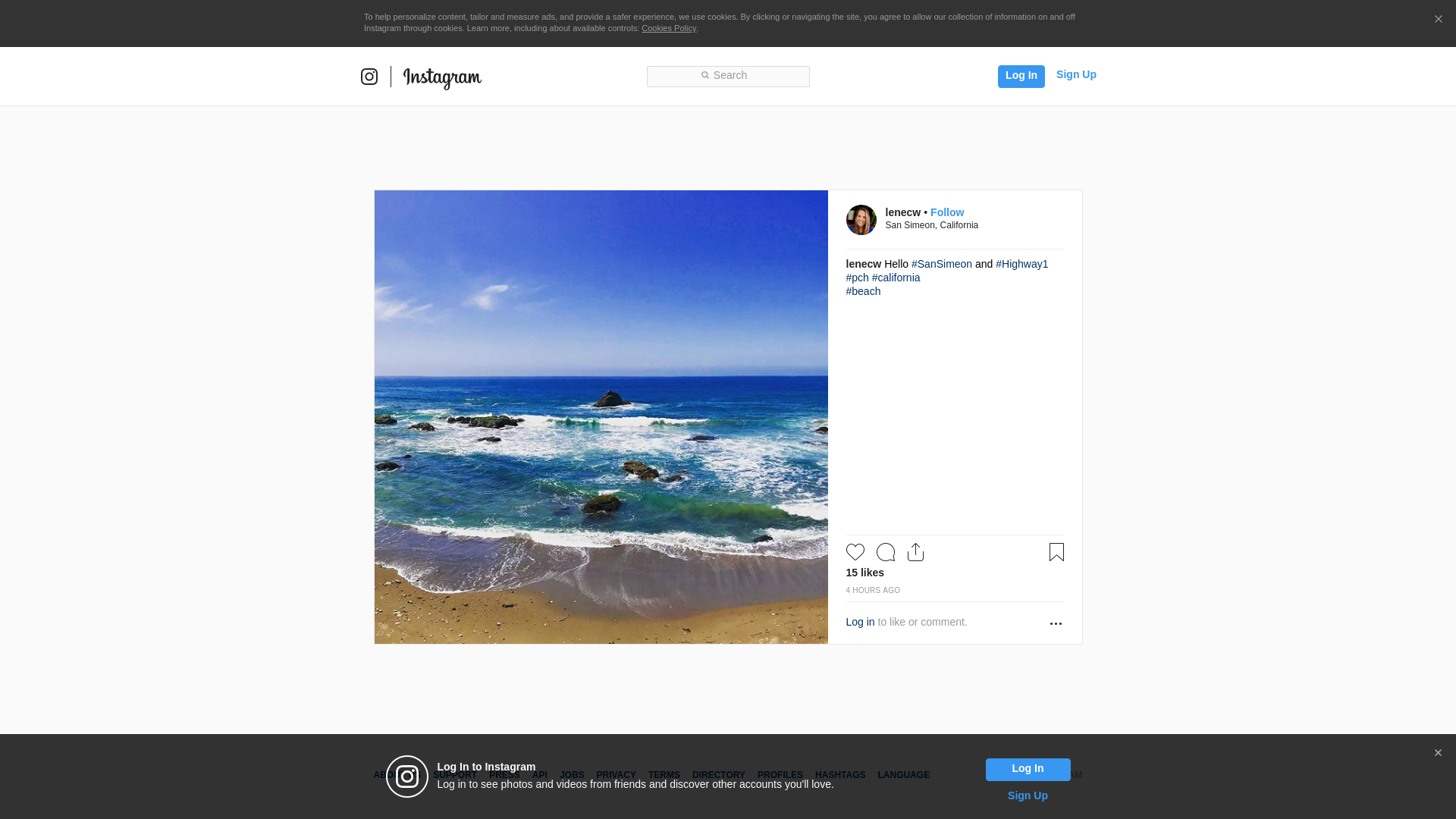
Task: Click the Search input field
Action: pyautogui.click(x=728, y=76)
